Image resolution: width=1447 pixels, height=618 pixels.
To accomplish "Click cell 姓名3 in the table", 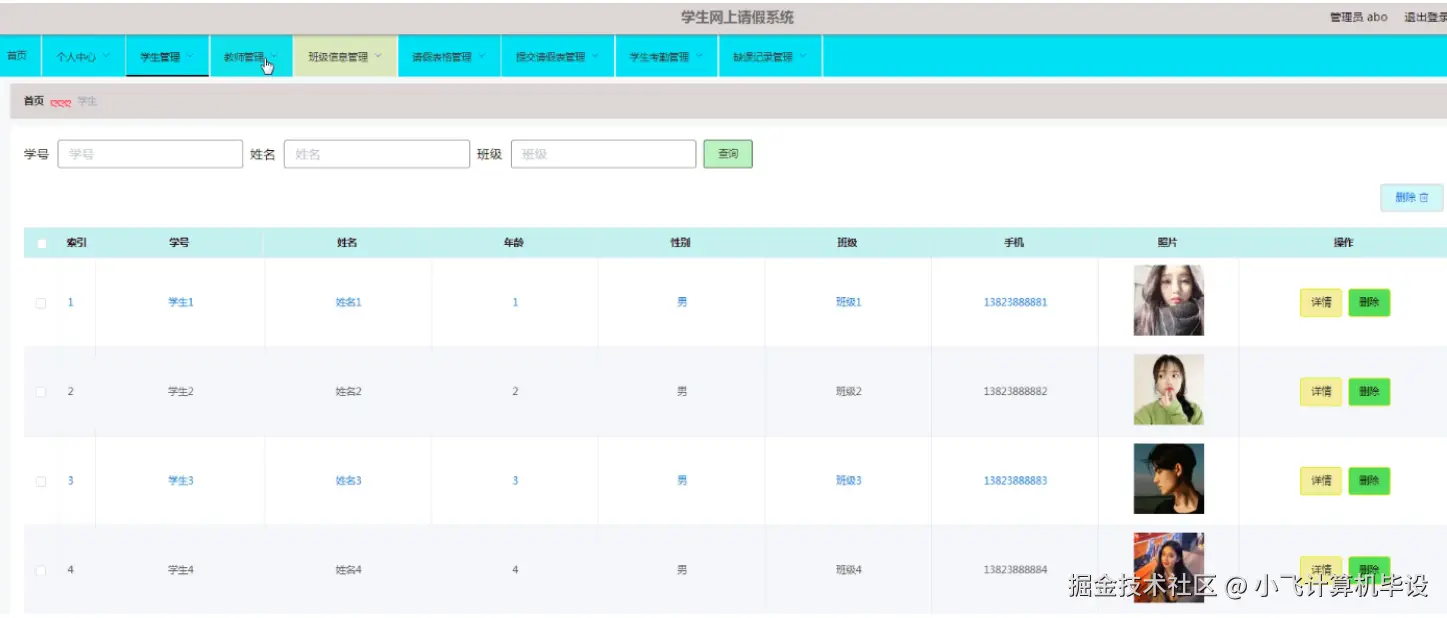I will [x=348, y=481].
